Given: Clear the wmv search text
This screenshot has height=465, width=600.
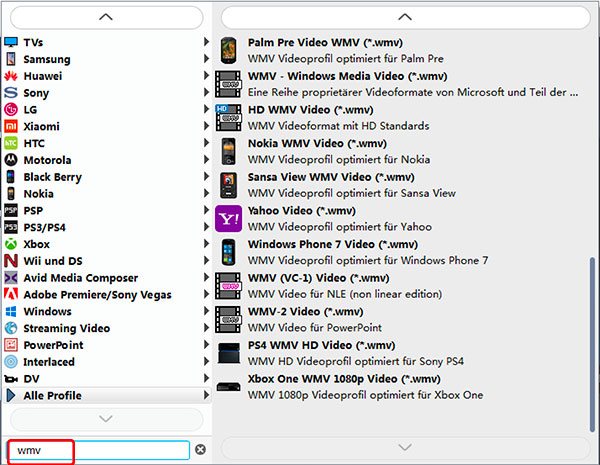Looking at the screenshot, I should click(200, 449).
